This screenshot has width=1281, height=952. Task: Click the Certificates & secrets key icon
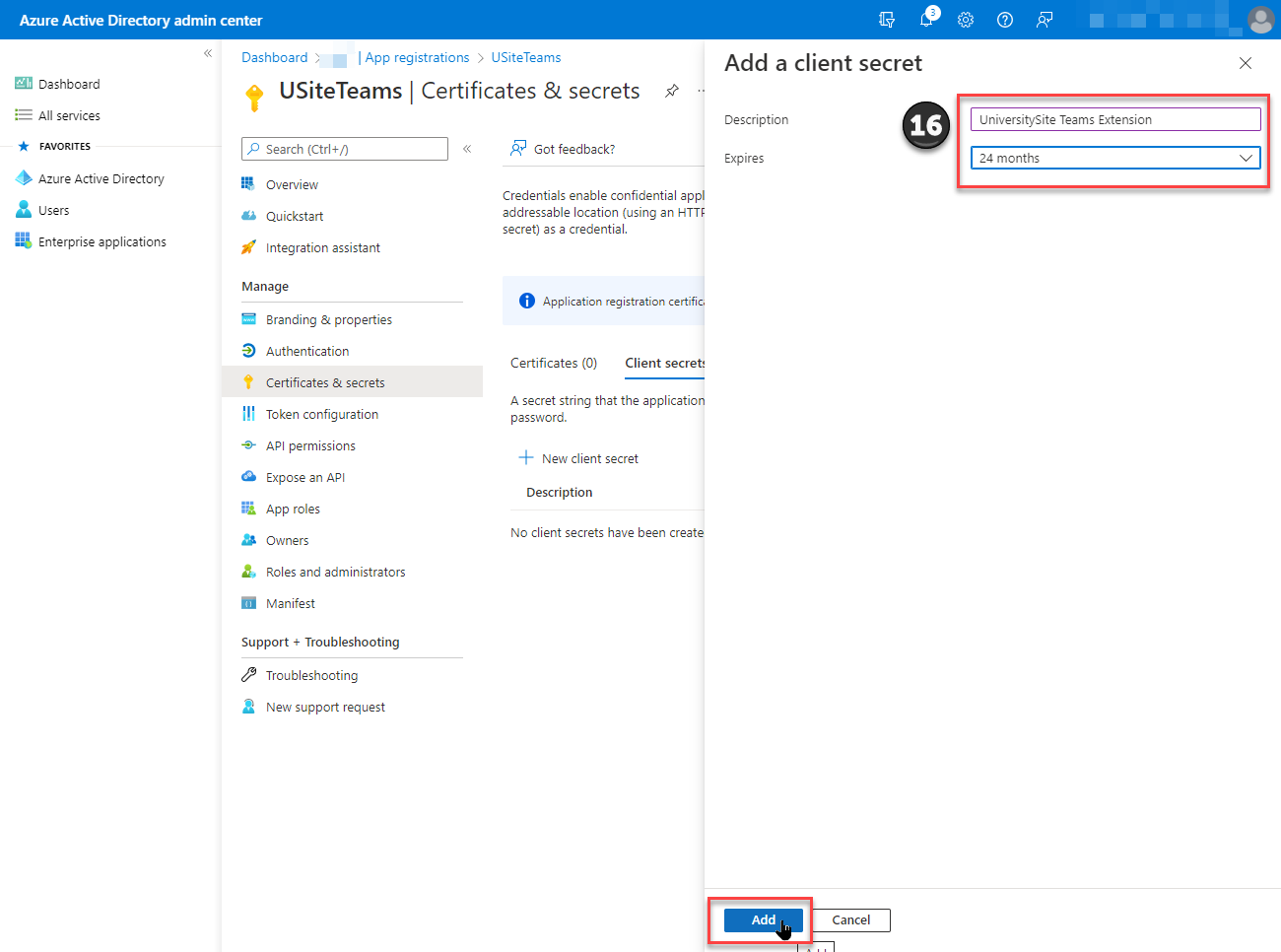tap(248, 382)
